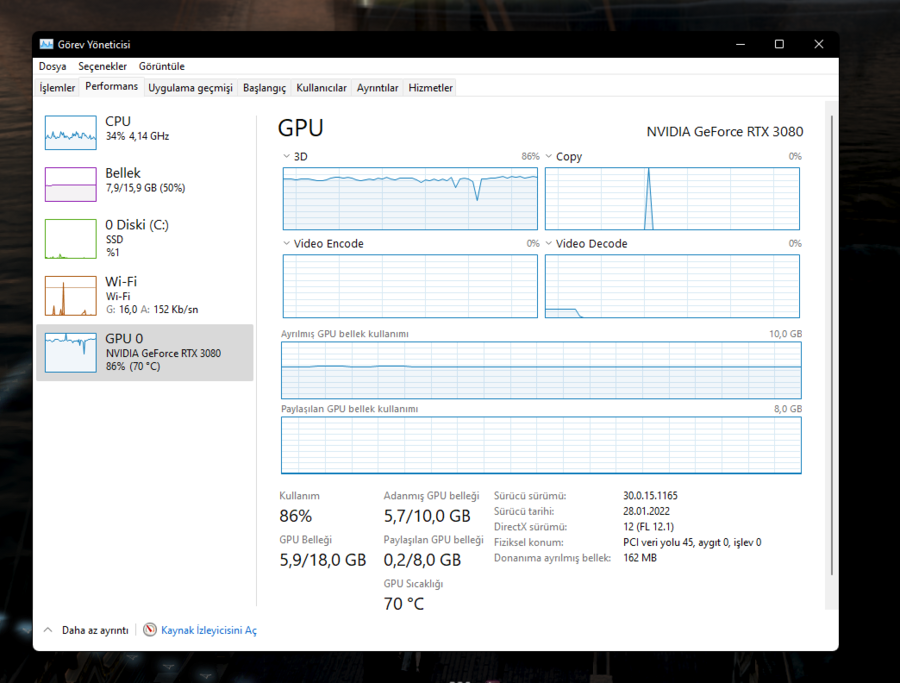
Task: Select the CPU mini graph thumbnail
Action: [71, 133]
